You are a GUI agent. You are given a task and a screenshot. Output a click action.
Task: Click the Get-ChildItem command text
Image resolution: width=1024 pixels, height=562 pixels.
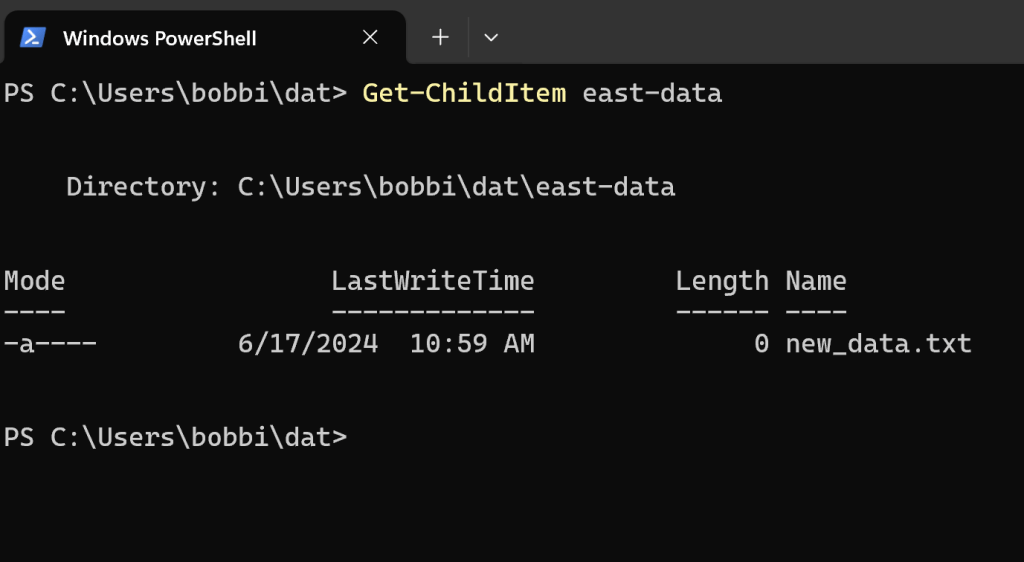coord(464,94)
